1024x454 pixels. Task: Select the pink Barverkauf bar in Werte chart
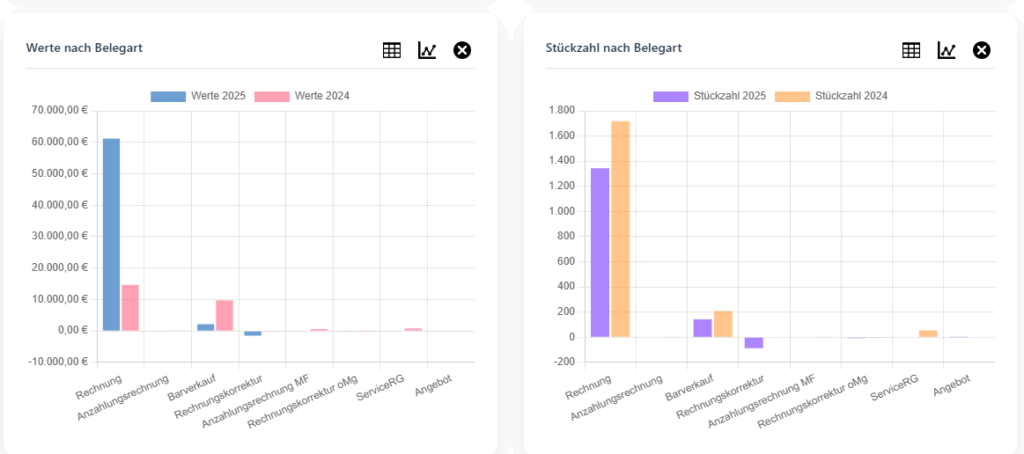click(224, 315)
